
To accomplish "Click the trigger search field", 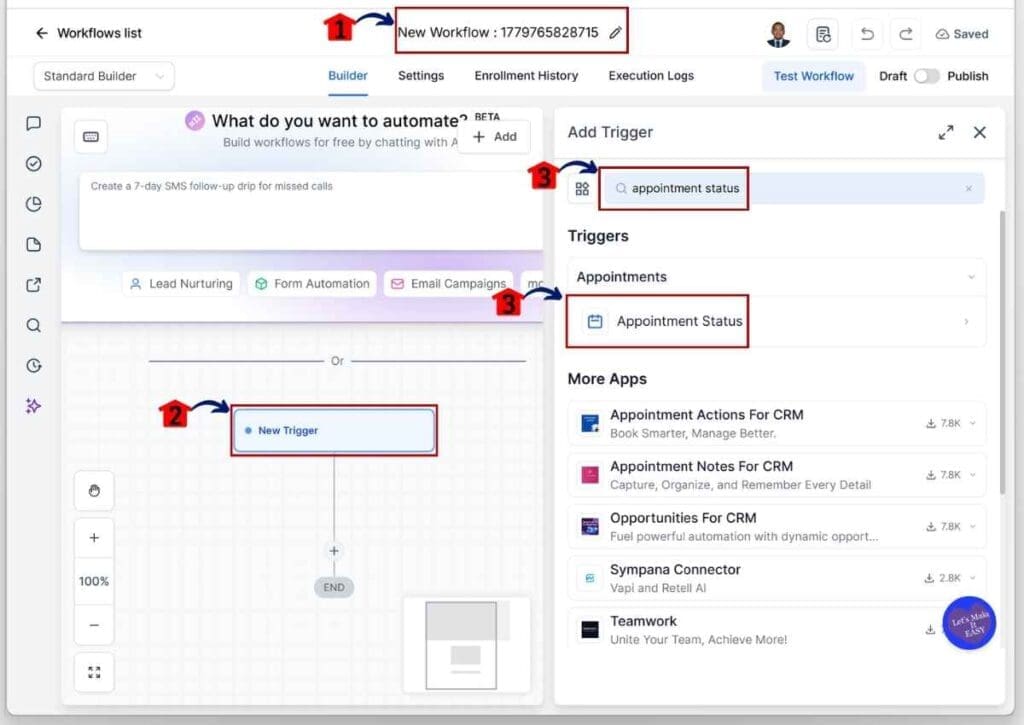I will [x=793, y=189].
